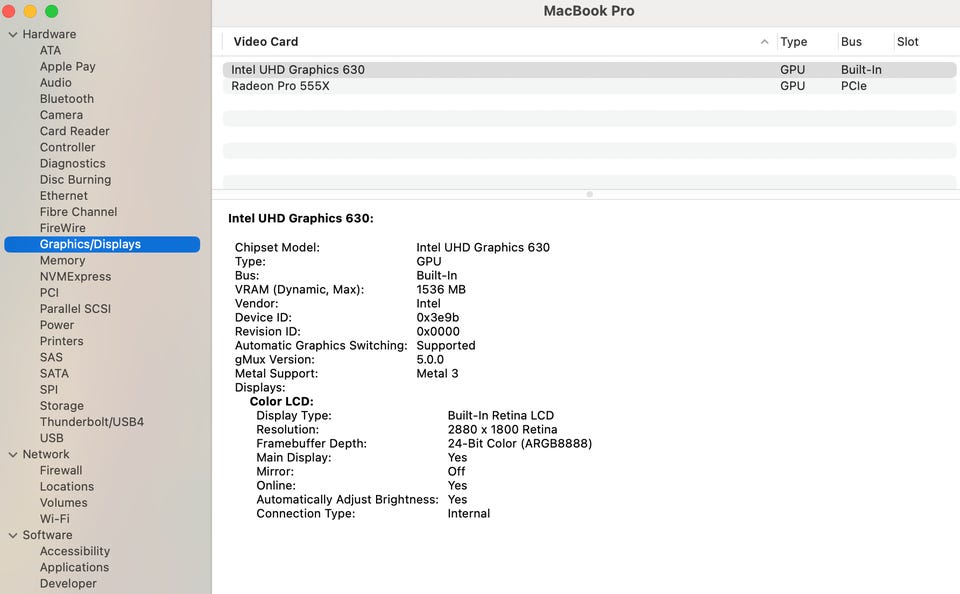Select the Intel UHD Graphics 630 row
The width and height of the screenshot is (960, 594).
click(x=589, y=70)
